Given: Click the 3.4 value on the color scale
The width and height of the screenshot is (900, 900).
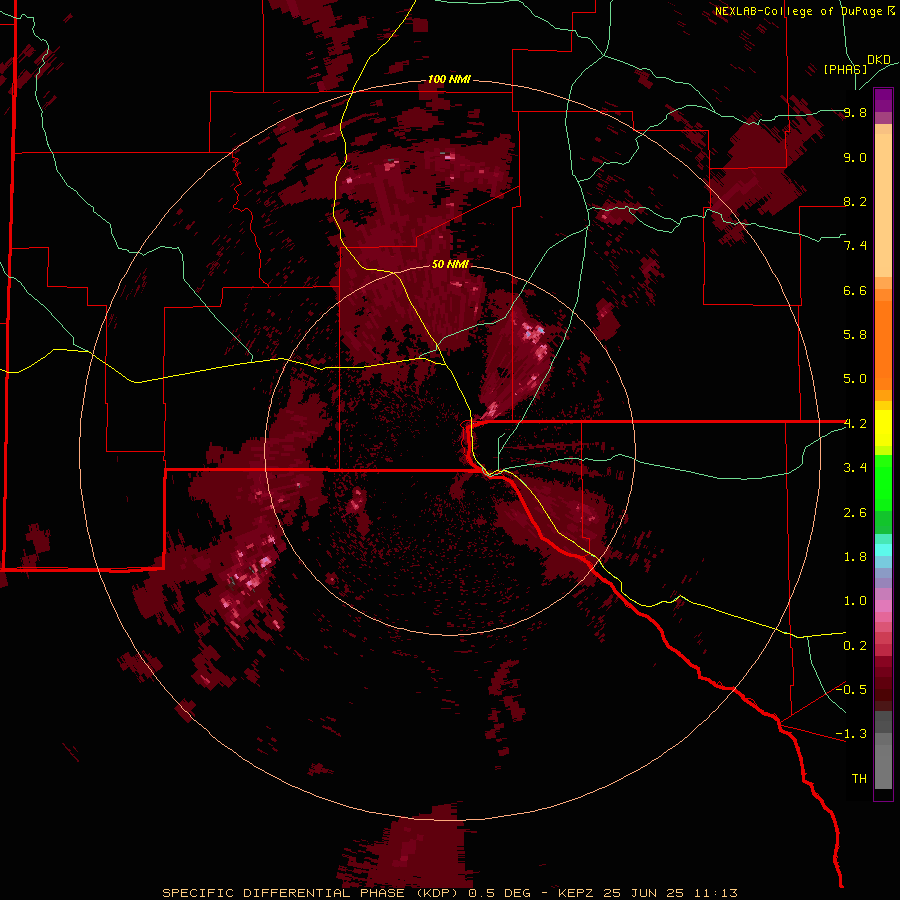Looking at the screenshot, I should (855, 468).
